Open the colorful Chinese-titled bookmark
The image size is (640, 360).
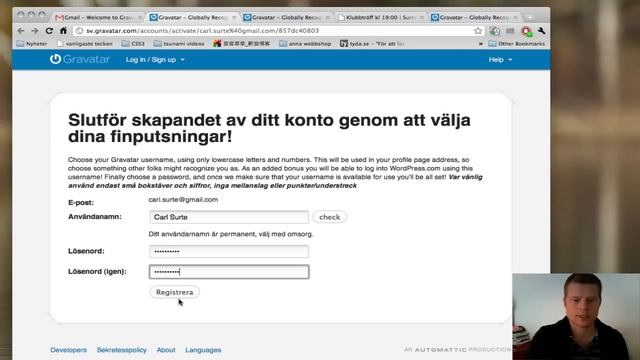pyautogui.click(x=242, y=43)
